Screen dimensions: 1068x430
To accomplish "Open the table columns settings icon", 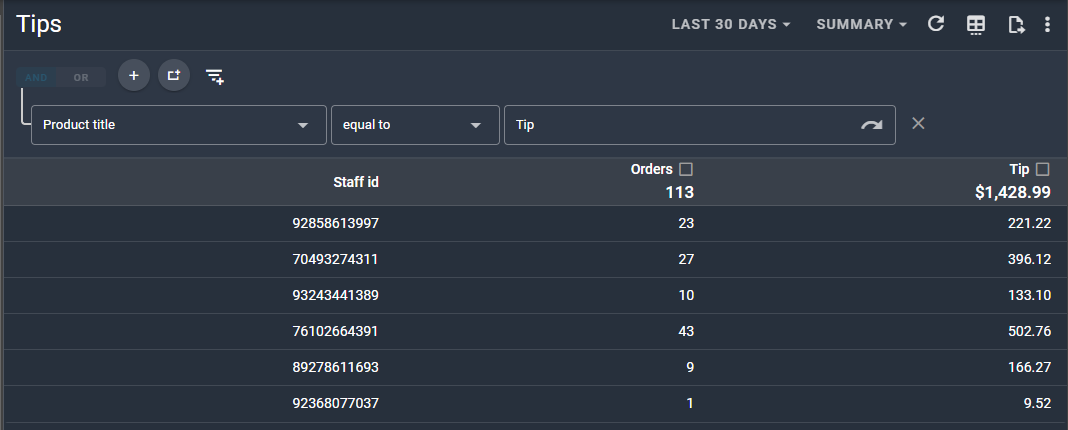I will point(975,25).
